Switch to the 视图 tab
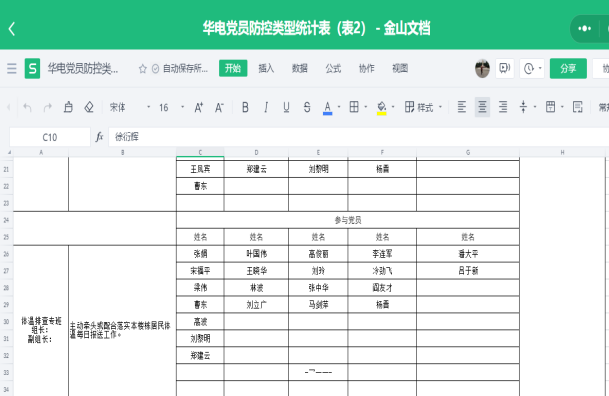 (x=400, y=68)
